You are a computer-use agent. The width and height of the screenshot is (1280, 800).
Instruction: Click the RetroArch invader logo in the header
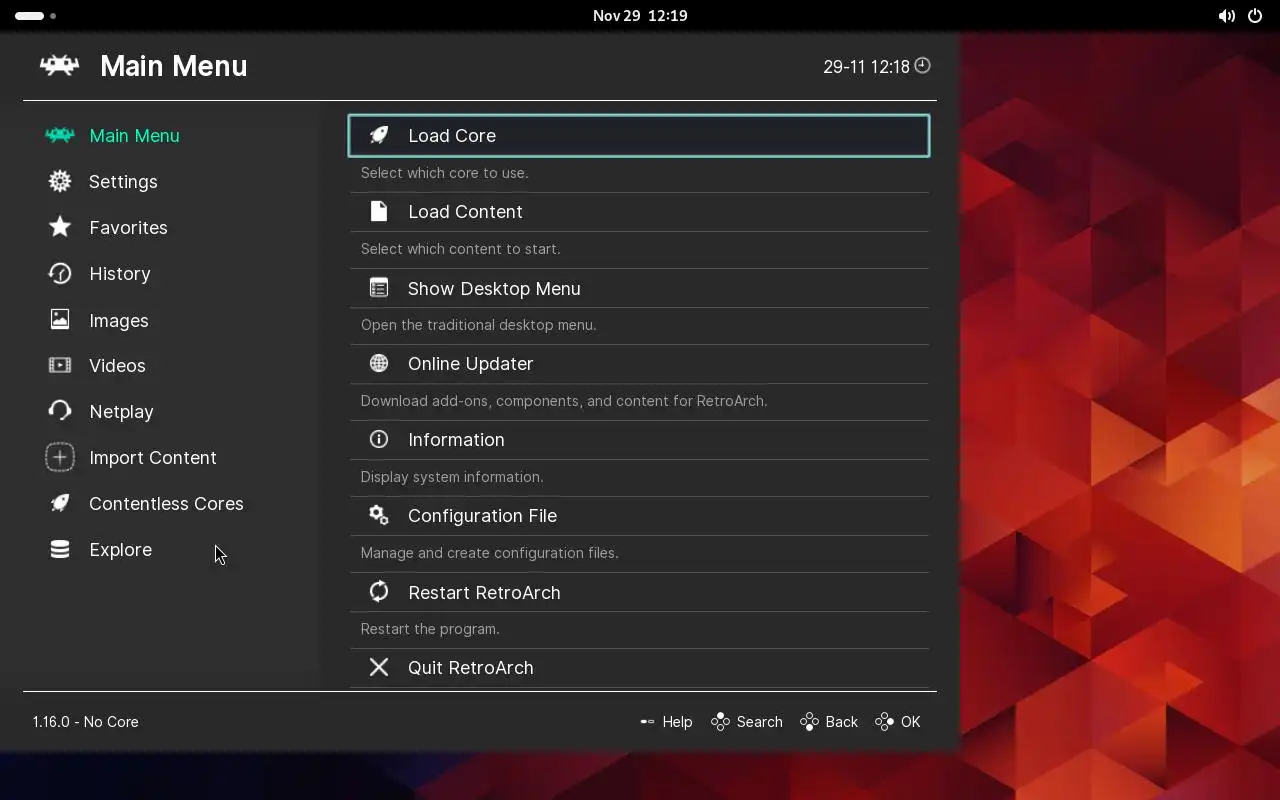pyautogui.click(x=59, y=66)
